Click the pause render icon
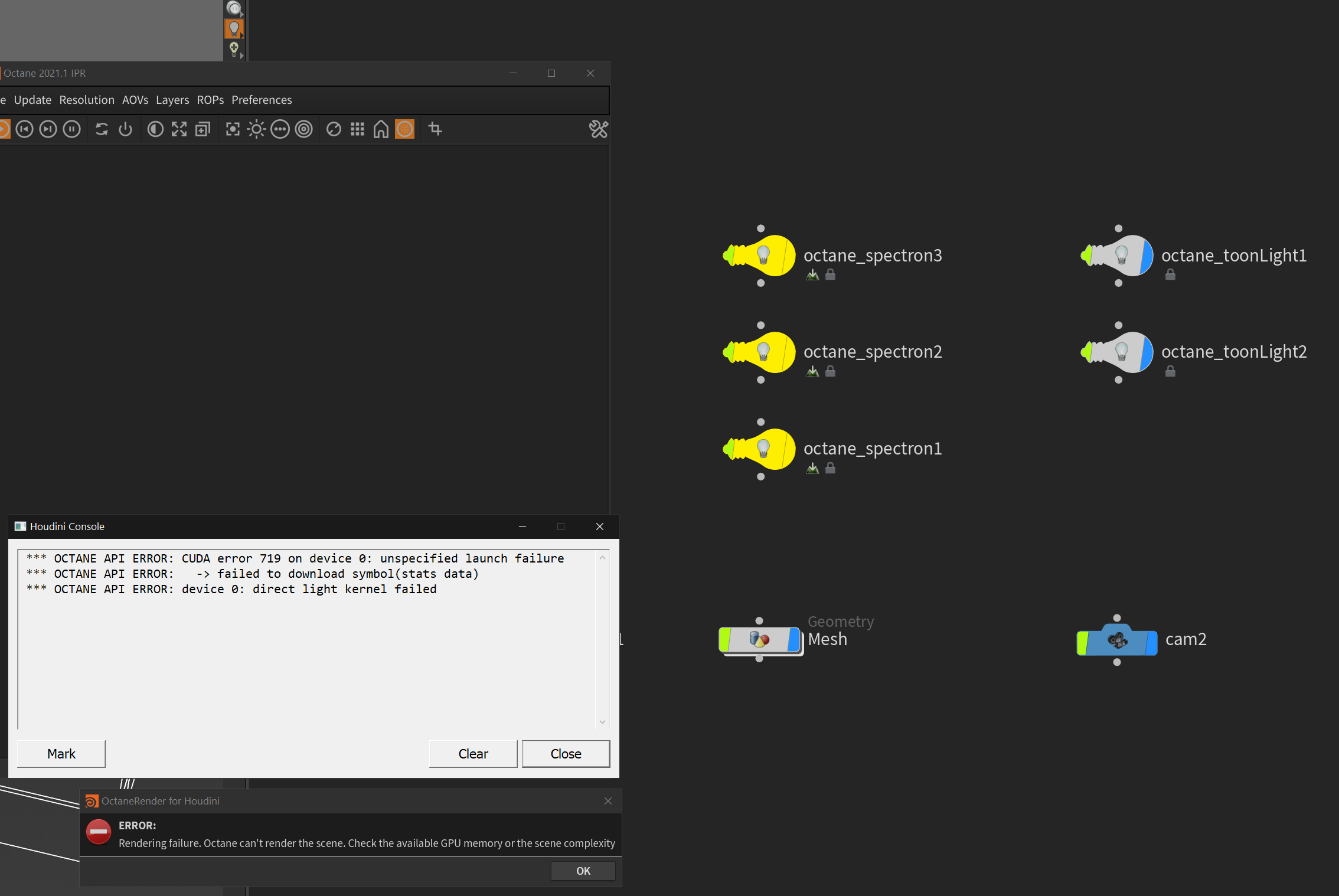The height and width of the screenshot is (896, 1339). pyautogui.click(x=71, y=129)
